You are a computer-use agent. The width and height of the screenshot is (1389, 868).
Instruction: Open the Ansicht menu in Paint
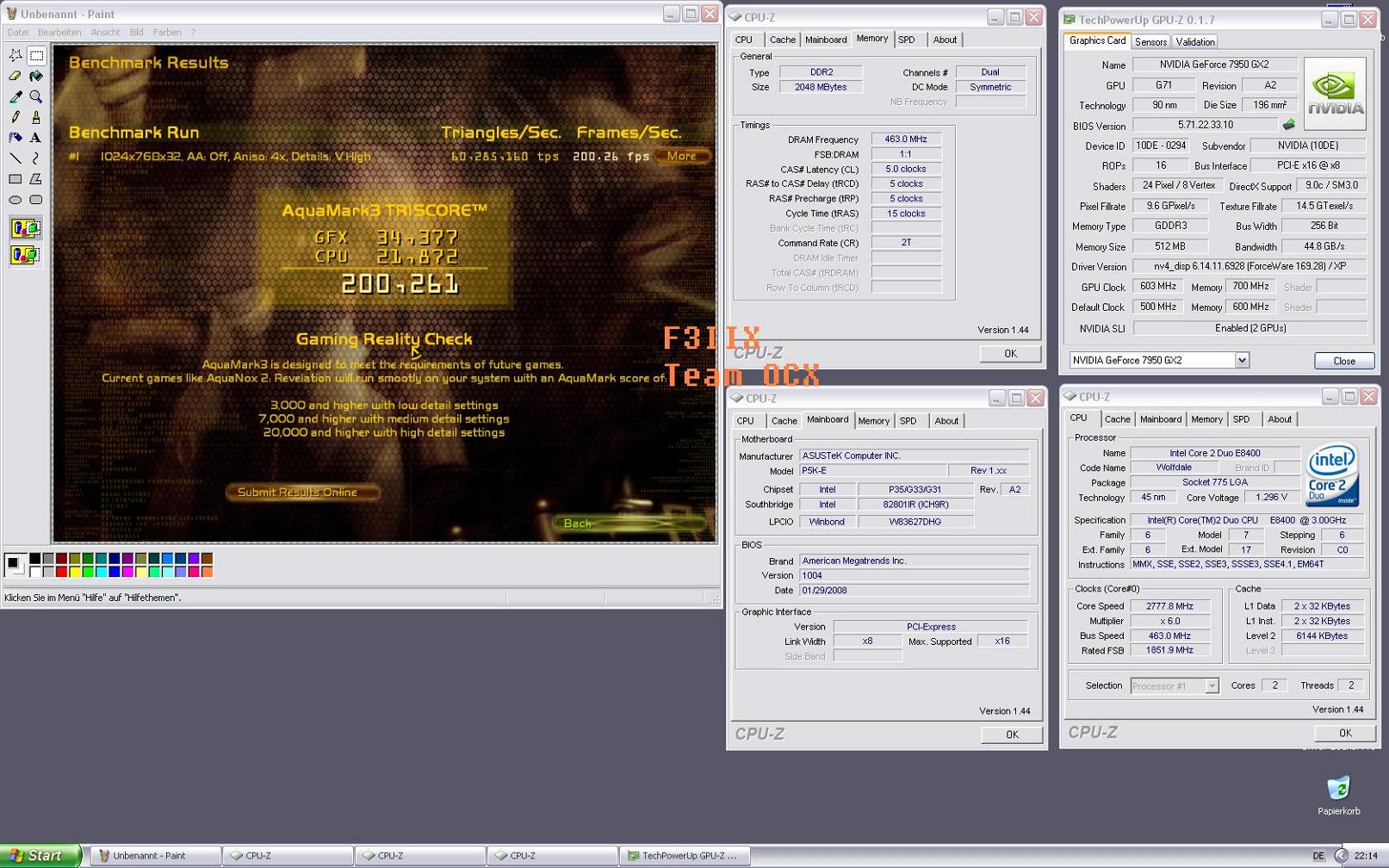pos(106,32)
